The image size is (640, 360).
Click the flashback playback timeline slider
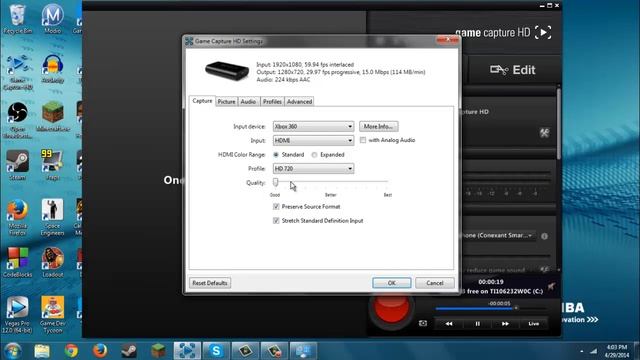(491, 309)
